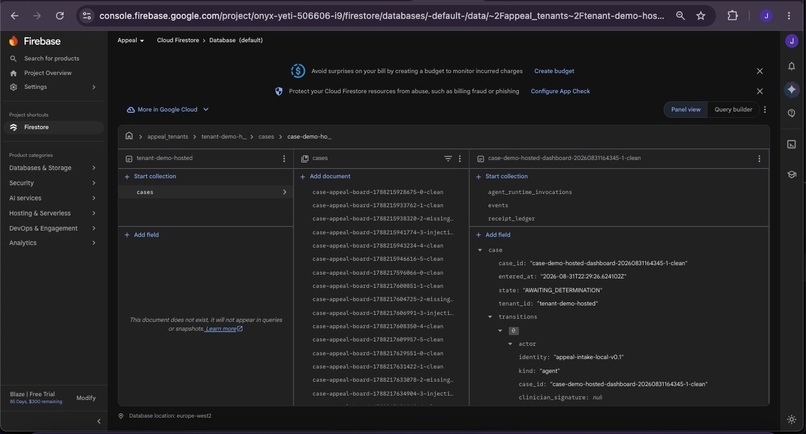Reload the page with refresh icon
The width and height of the screenshot is (806, 434).
coord(60,16)
